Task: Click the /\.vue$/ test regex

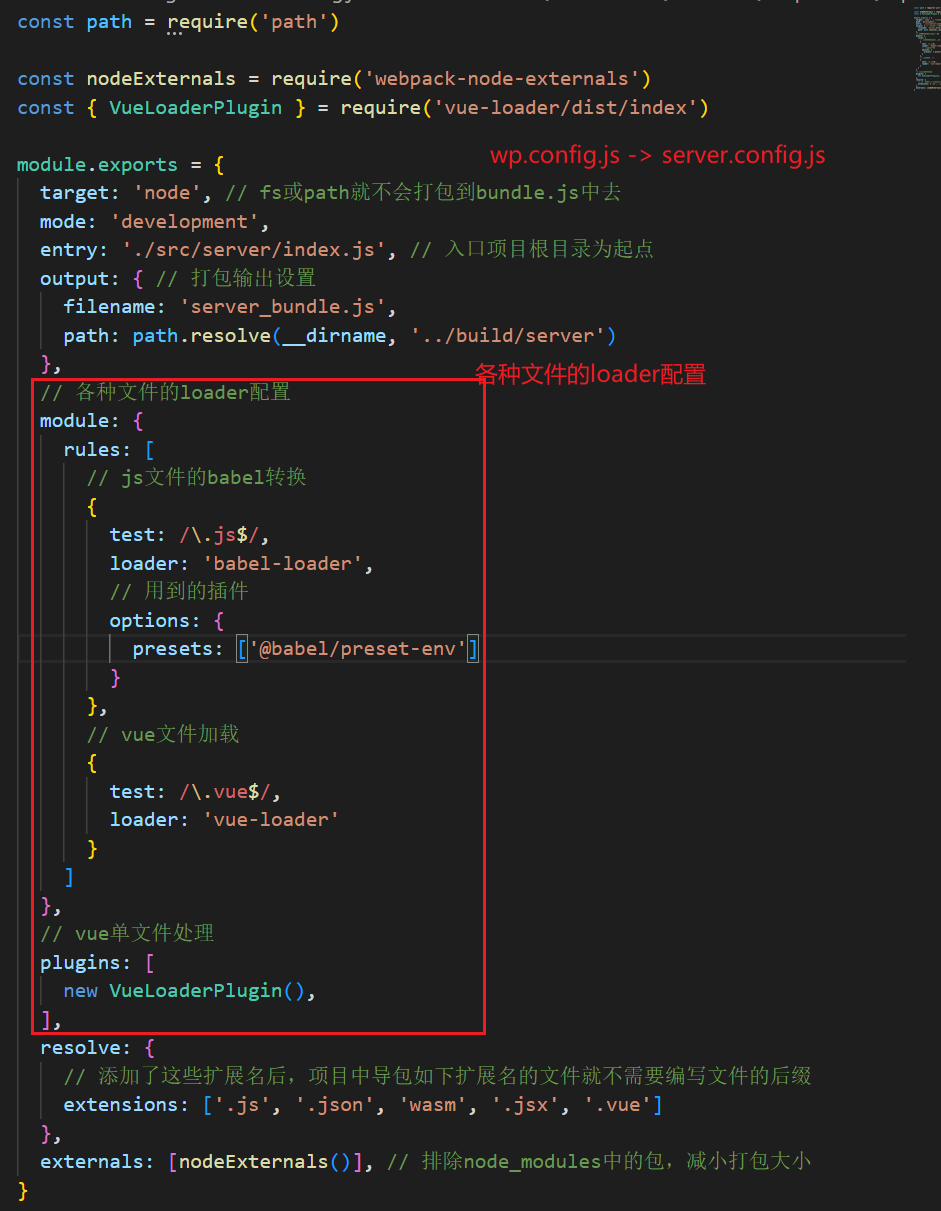Action: pyautogui.click(x=225, y=792)
